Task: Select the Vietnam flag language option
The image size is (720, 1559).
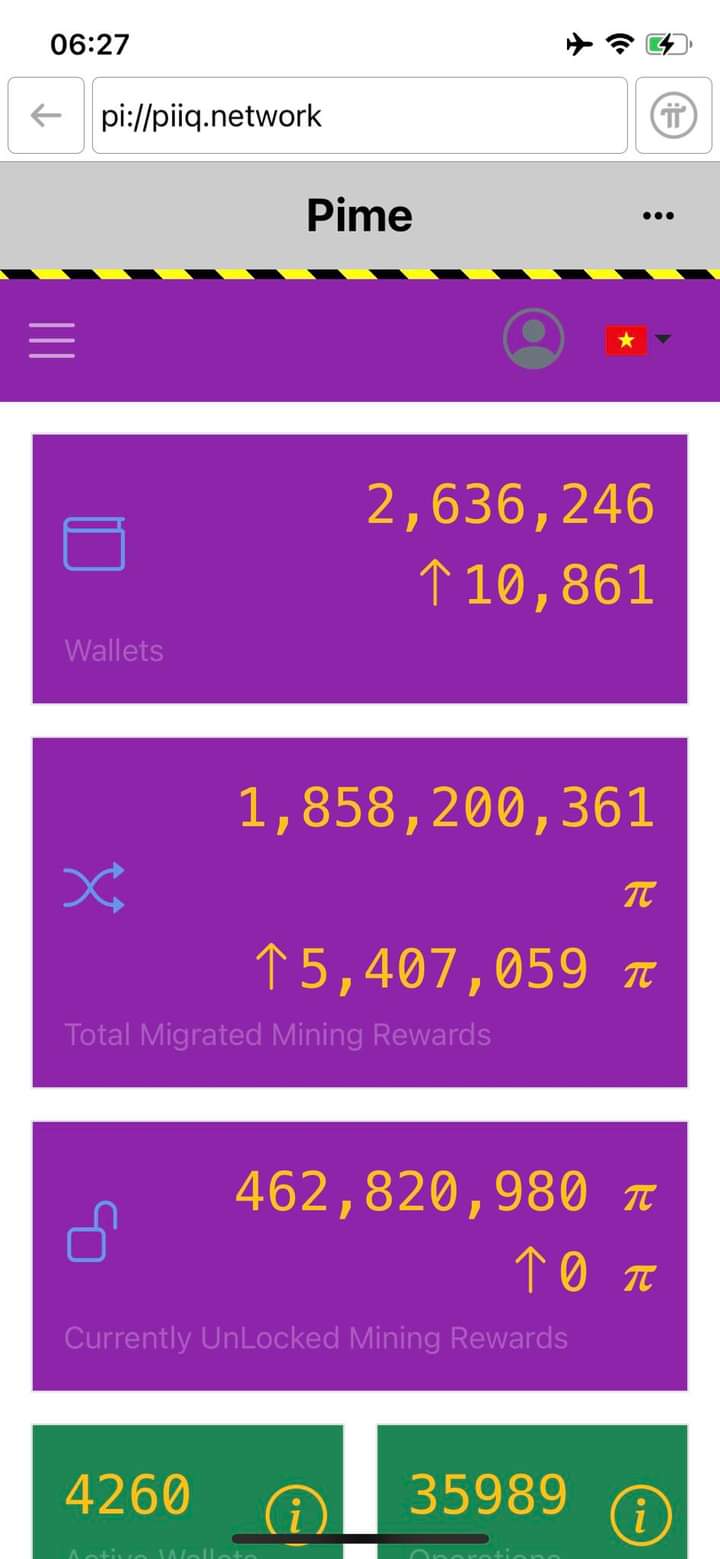Action: tap(626, 340)
